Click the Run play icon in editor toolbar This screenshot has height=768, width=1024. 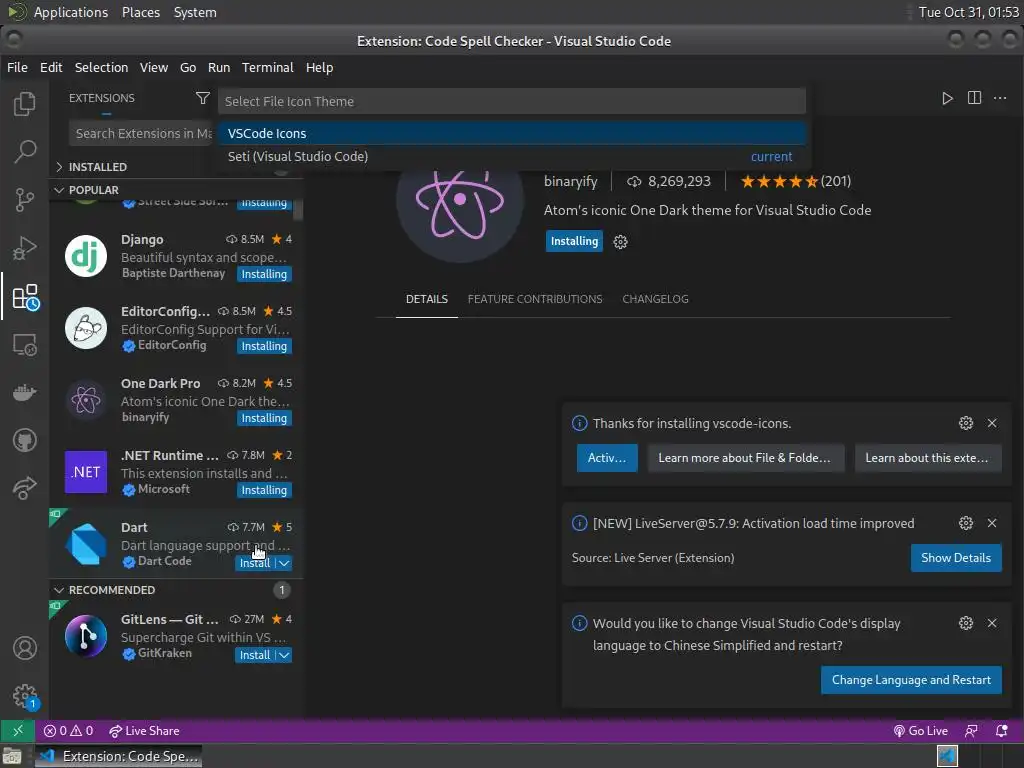(x=947, y=98)
